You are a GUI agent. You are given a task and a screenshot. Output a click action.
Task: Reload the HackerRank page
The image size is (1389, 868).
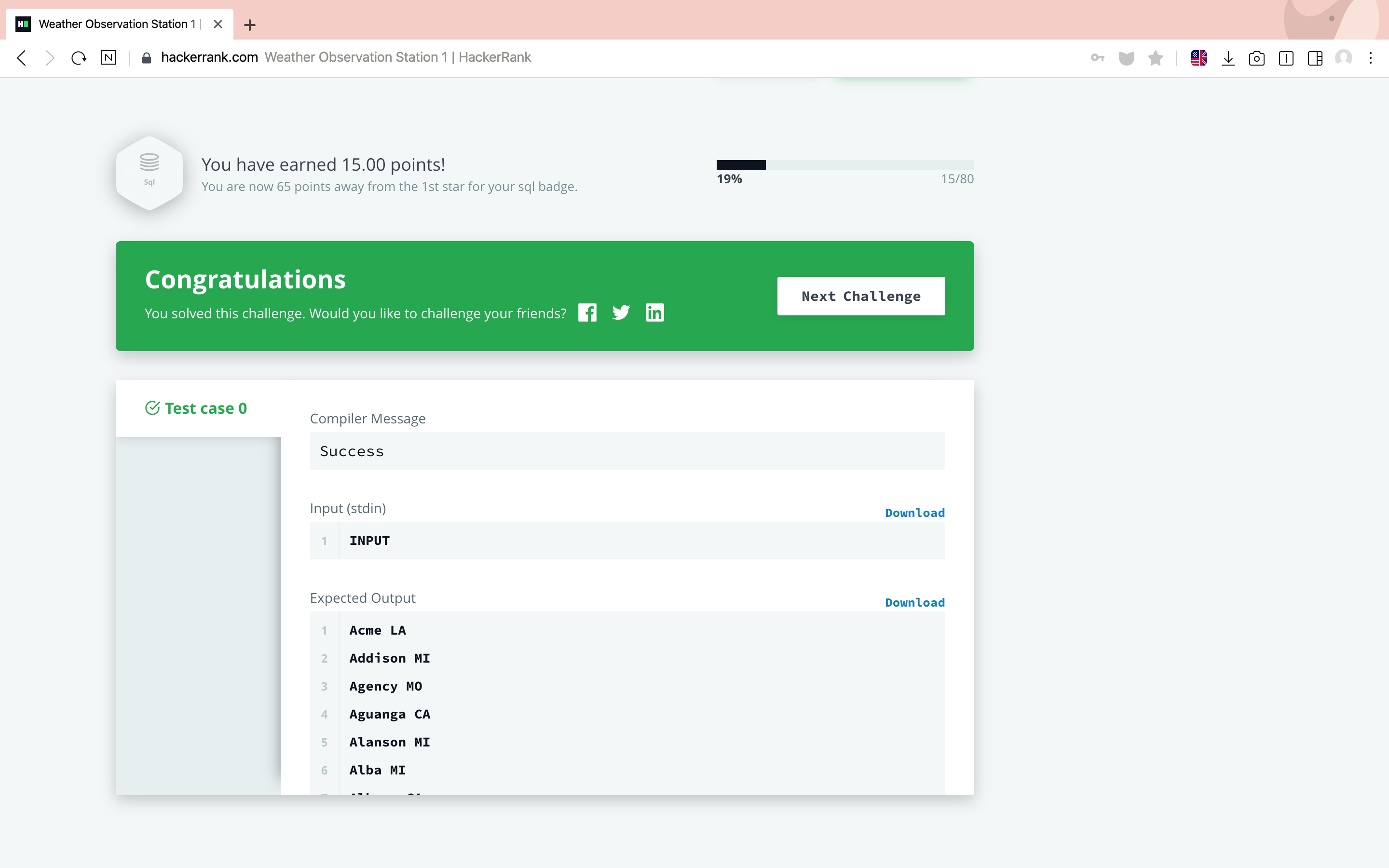click(79, 57)
